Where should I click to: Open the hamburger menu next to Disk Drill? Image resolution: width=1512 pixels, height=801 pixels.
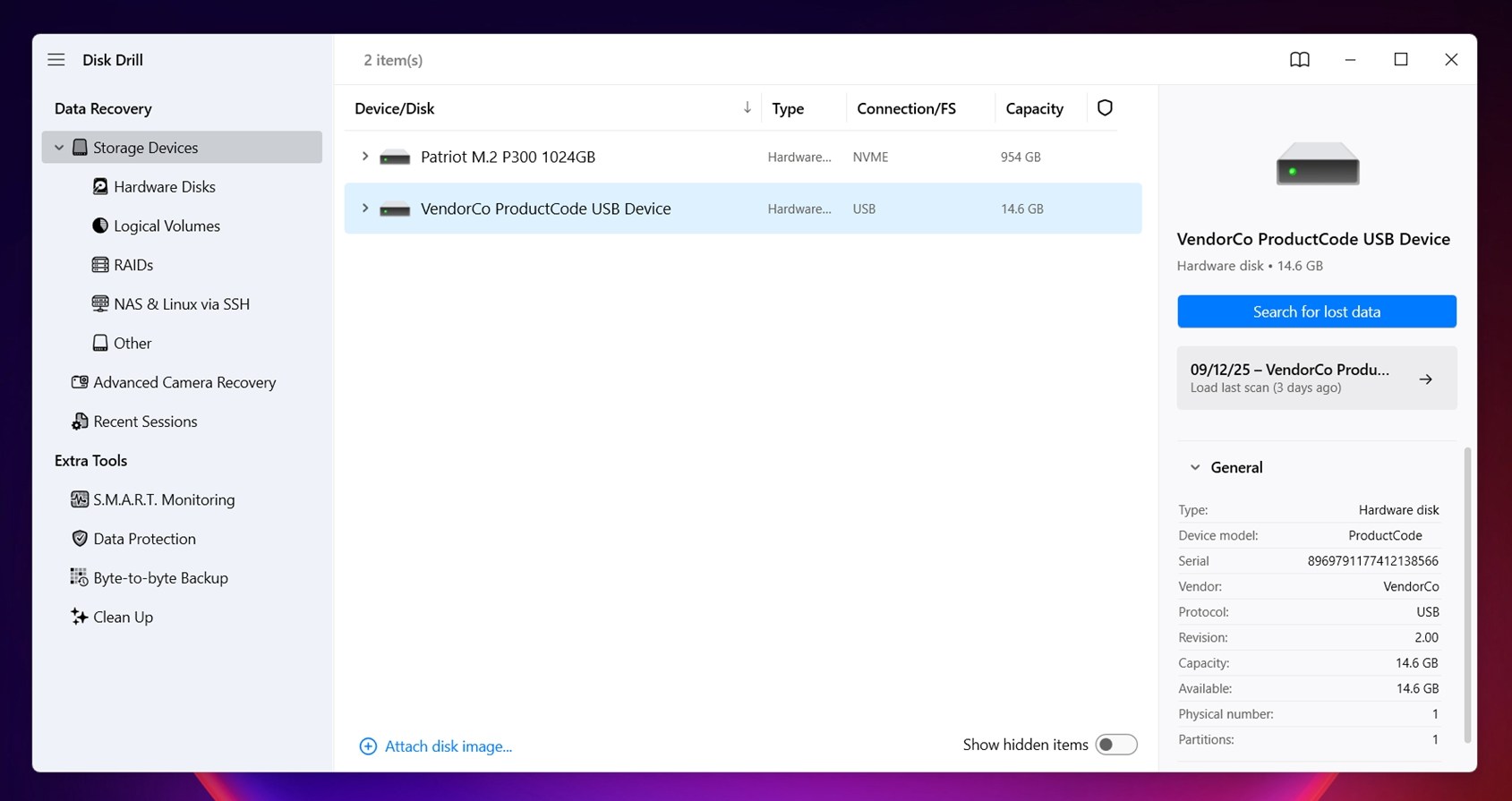56,60
